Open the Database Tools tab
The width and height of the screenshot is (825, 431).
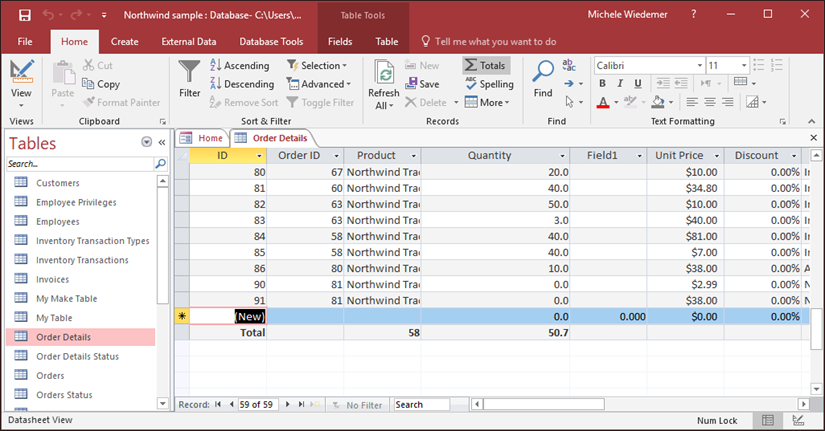coord(271,42)
